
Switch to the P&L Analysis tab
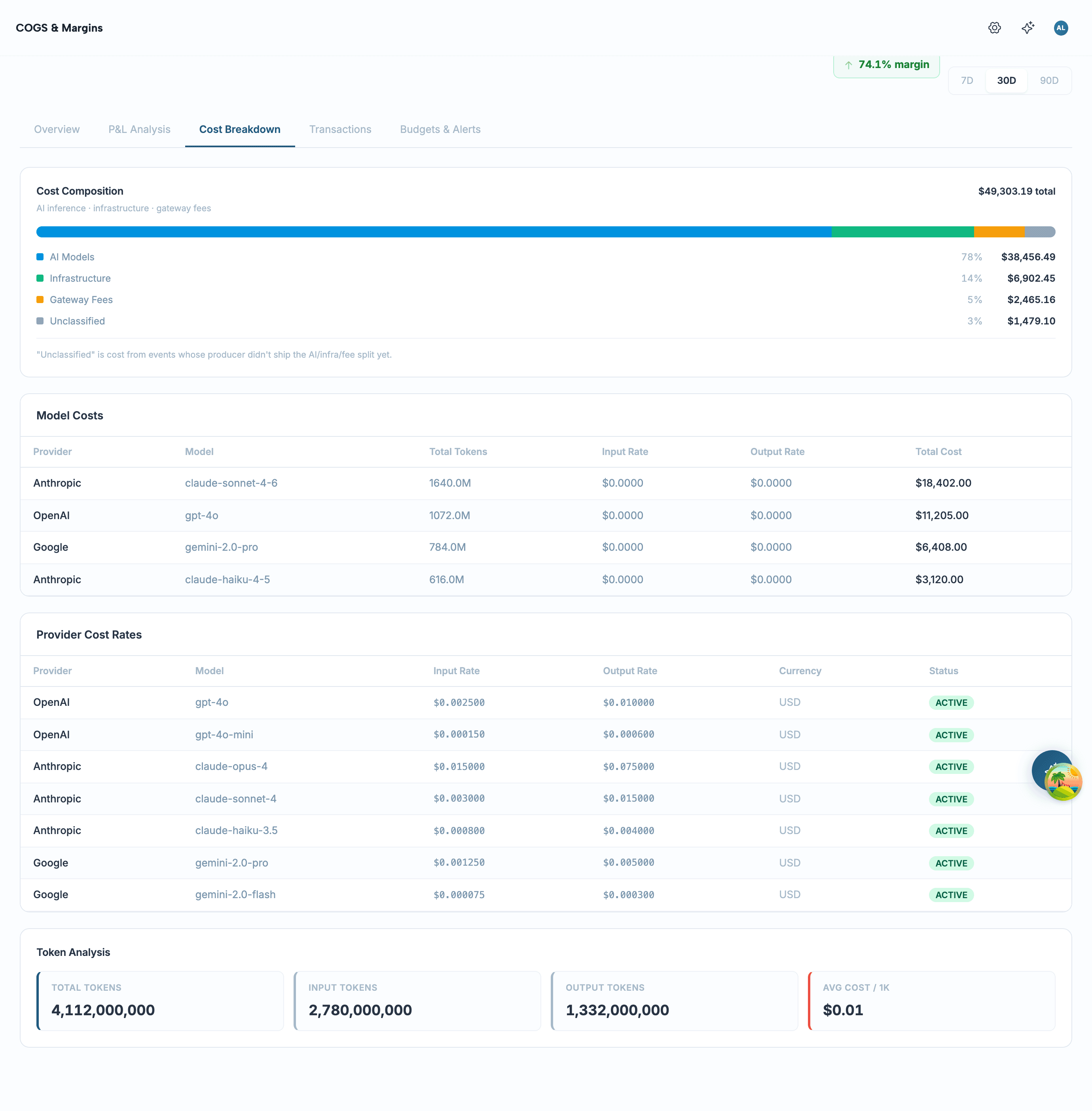(139, 129)
